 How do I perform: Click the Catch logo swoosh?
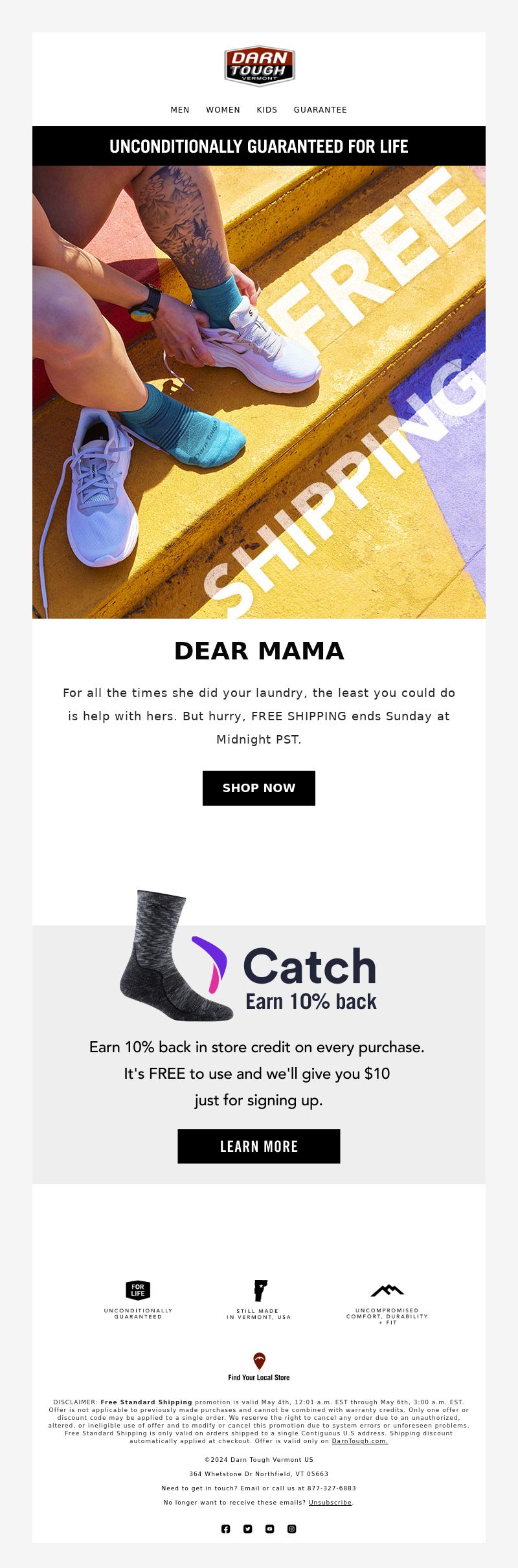(x=210, y=964)
